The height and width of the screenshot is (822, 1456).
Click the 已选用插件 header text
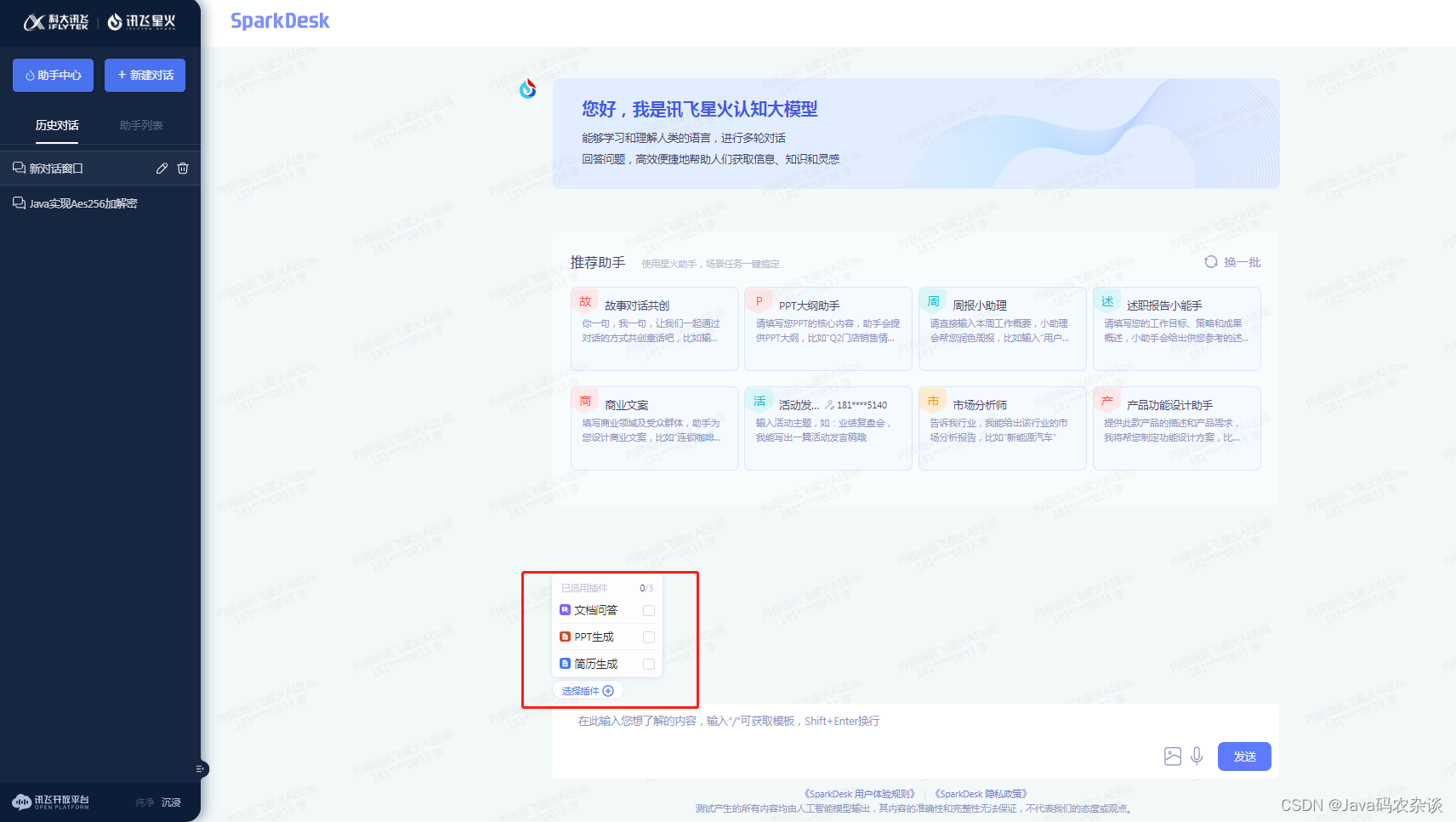(x=584, y=588)
